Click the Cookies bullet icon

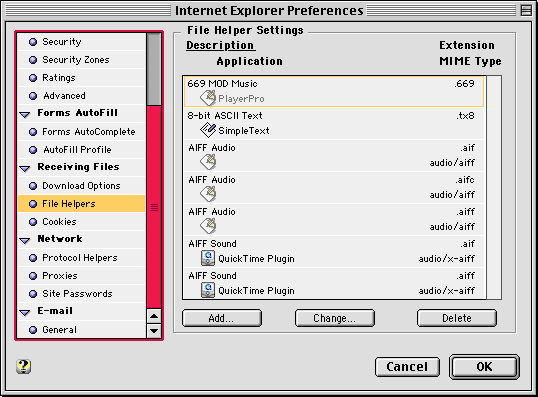(x=33, y=222)
